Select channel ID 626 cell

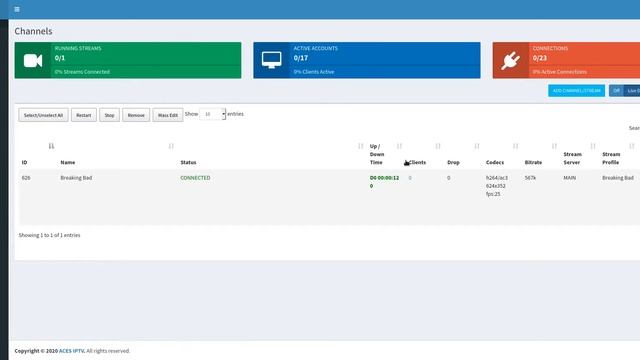26,178
